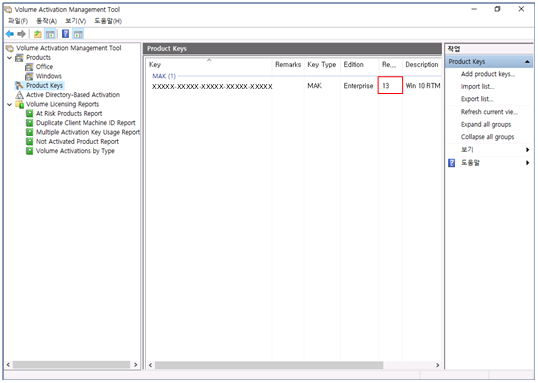Sort by the Edition column header
538x383 pixels.
click(x=359, y=65)
